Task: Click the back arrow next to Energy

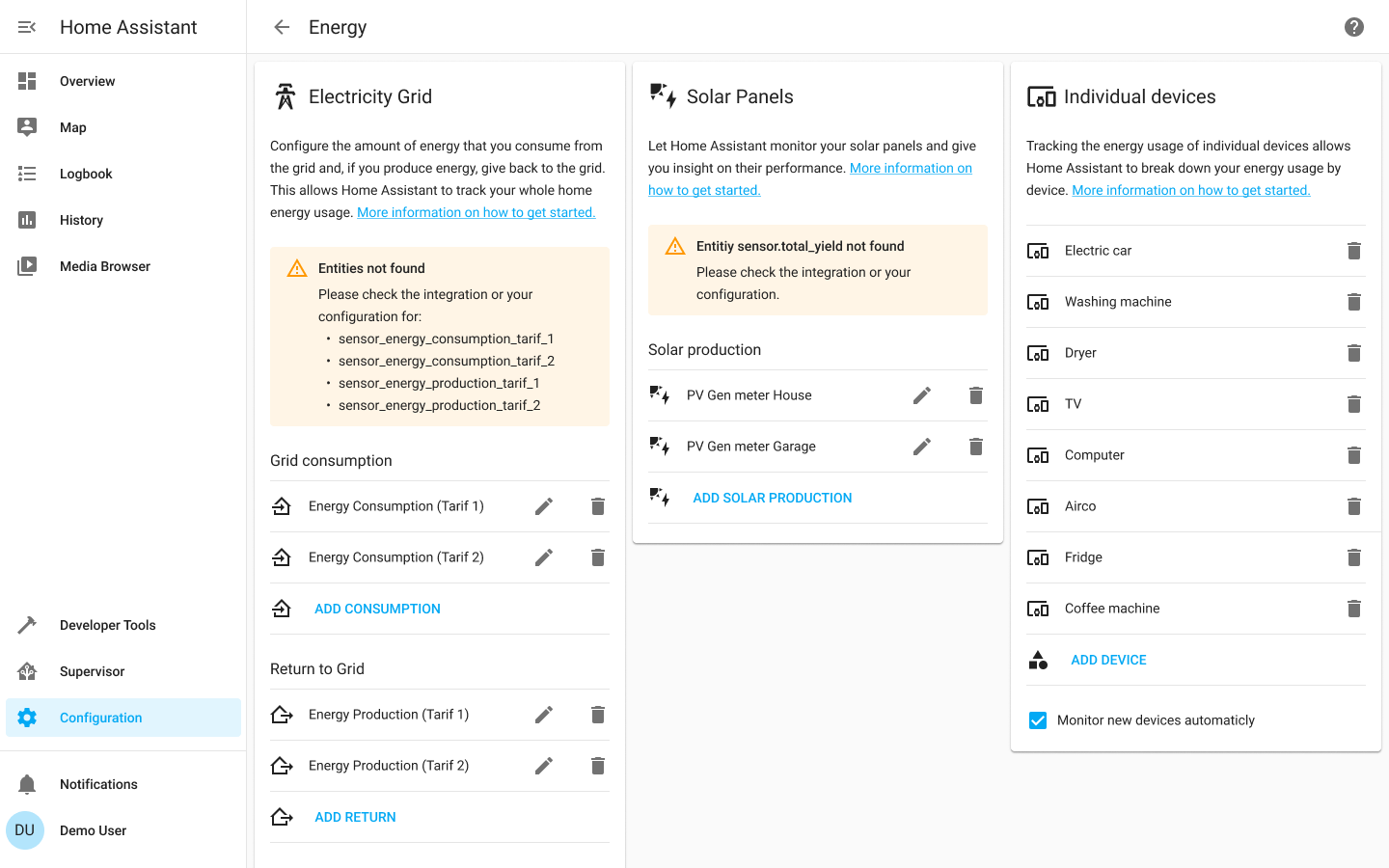Action: pyautogui.click(x=282, y=27)
